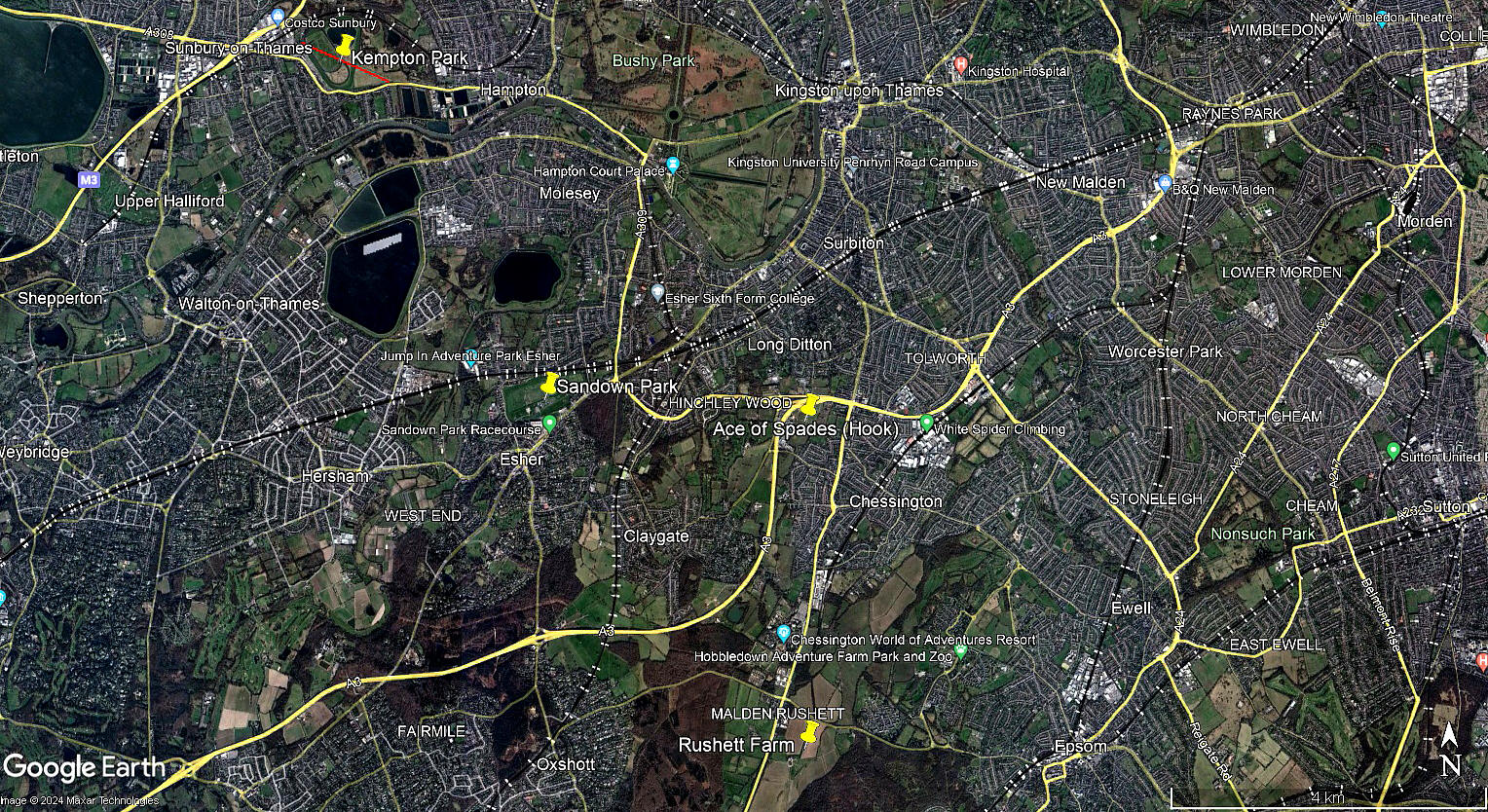The height and width of the screenshot is (812, 1488).
Task: Click the Morden label
Action: point(1425,221)
